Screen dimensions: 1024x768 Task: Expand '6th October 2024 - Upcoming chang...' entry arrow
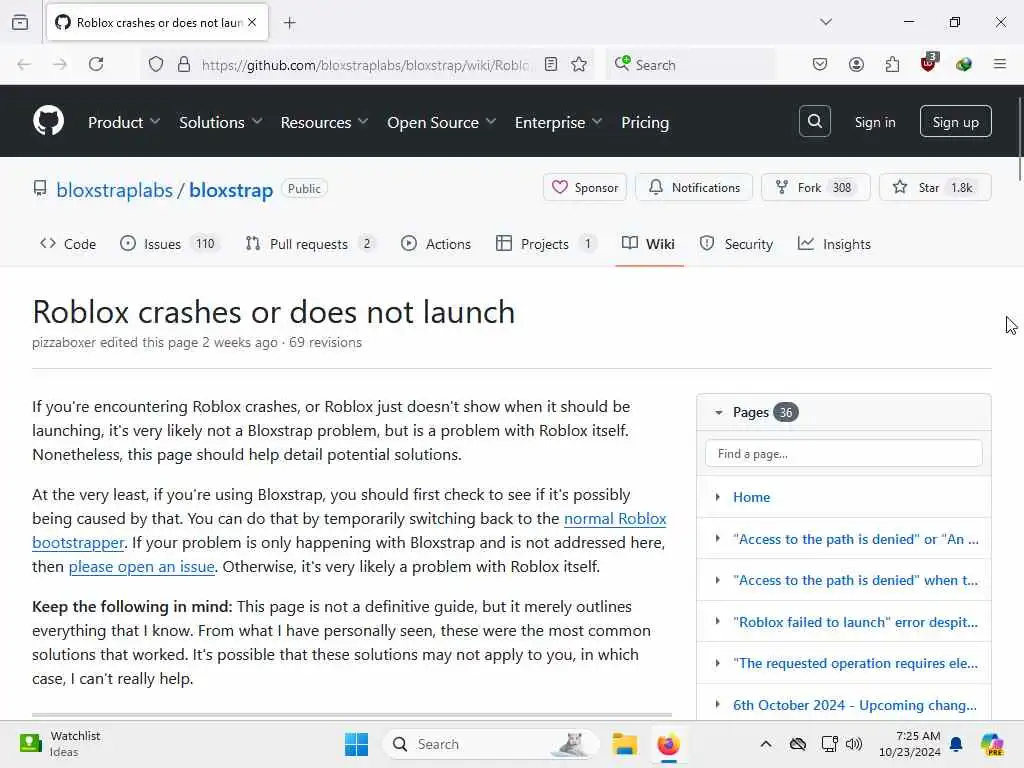coord(718,705)
